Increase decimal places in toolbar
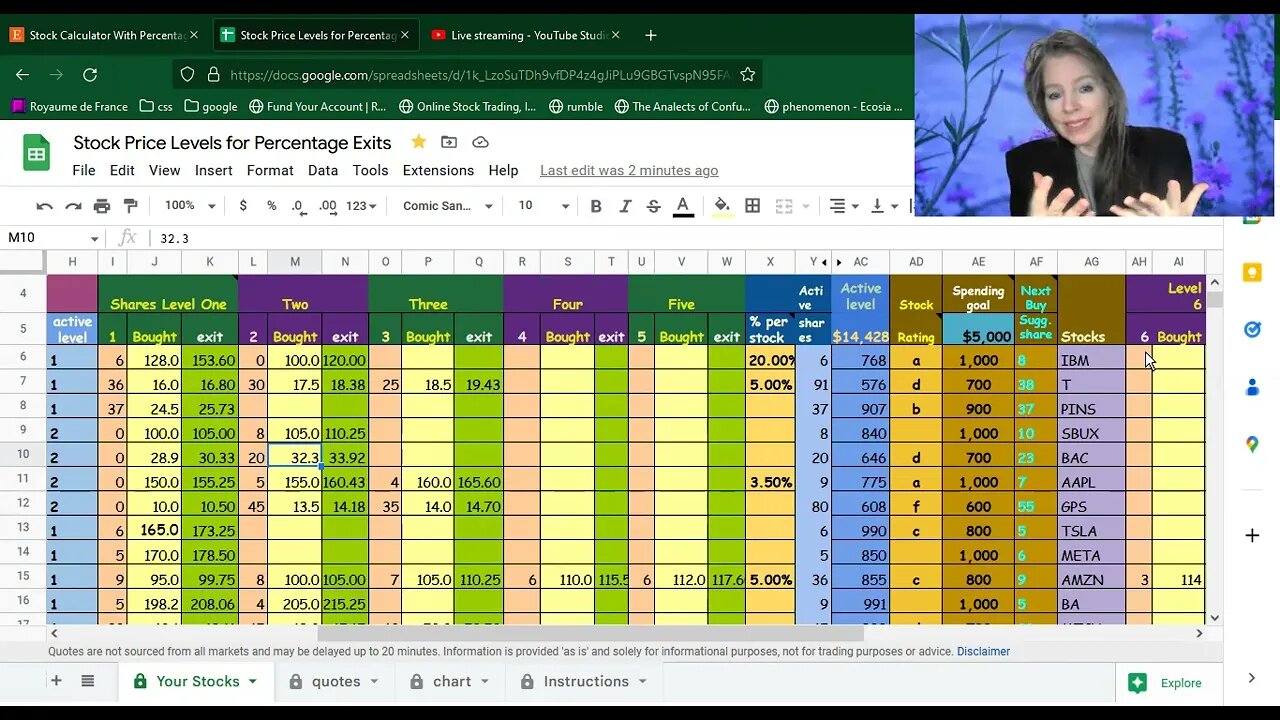The width and height of the screenshot is (1280, 720). (x=328, y=206)
